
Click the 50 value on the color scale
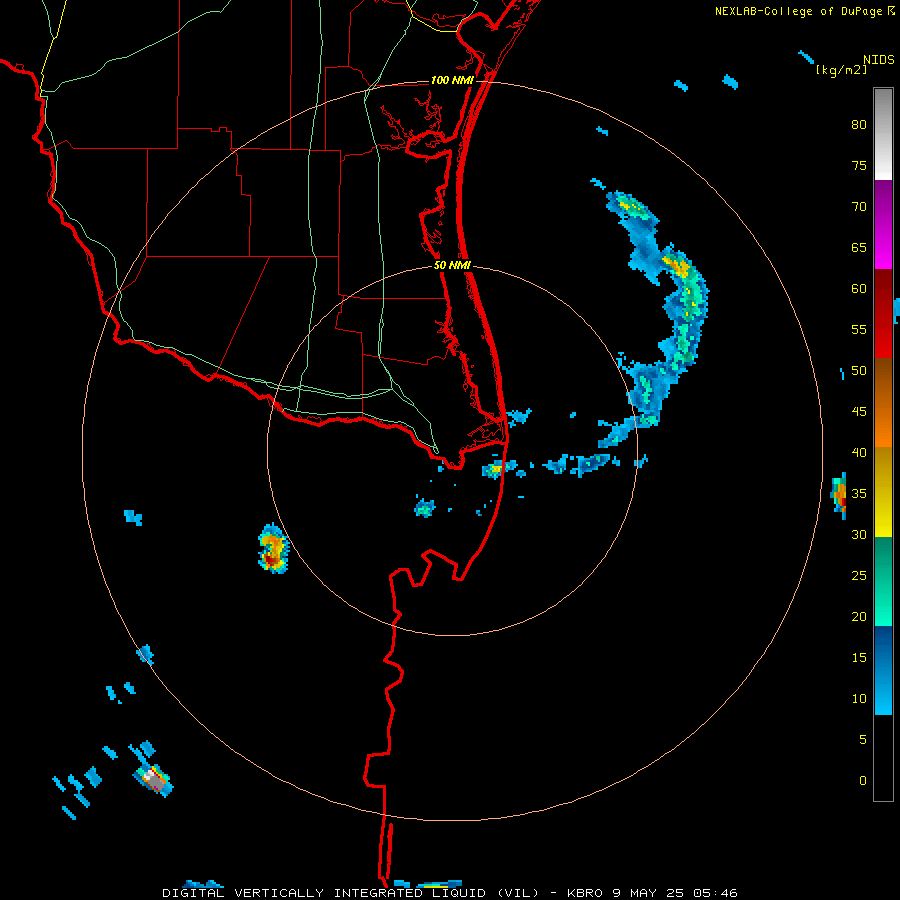(859, 371)
